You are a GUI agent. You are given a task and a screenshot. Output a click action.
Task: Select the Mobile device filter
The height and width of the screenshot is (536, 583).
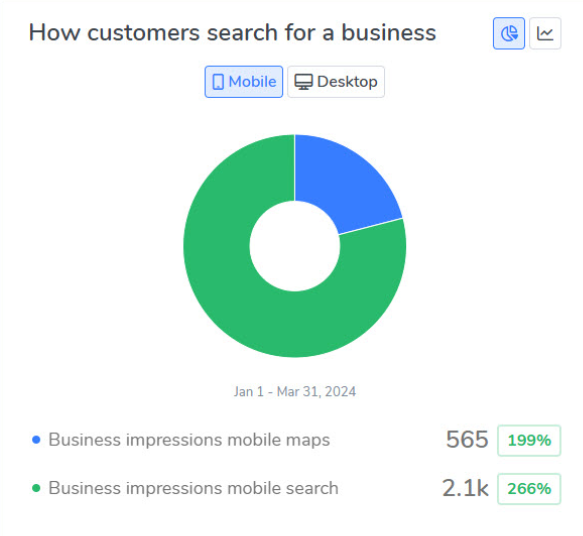(244, 82)
